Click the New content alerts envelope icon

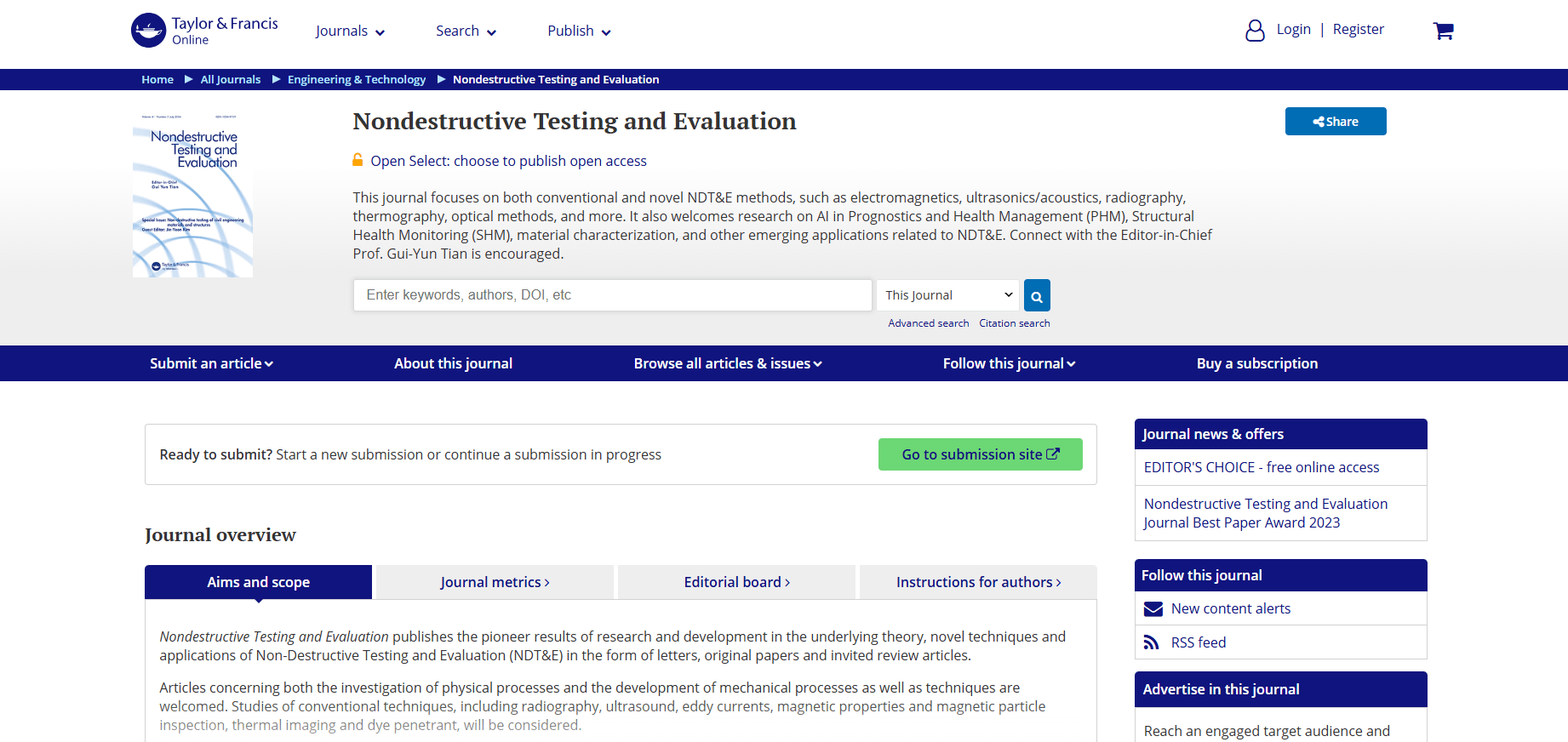(1153, 608)
